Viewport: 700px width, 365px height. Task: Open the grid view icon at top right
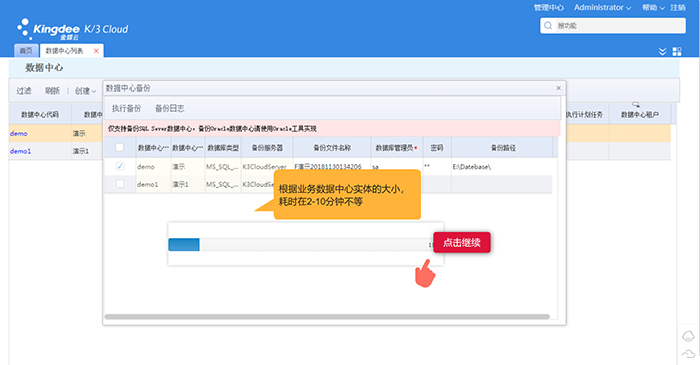pos(677,51)
